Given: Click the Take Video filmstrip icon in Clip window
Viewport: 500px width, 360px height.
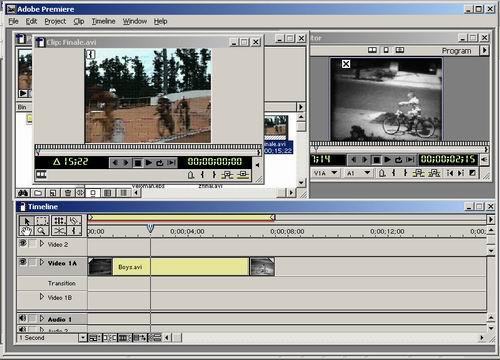Looking at the screenshot, I should [x=41, y=174].
